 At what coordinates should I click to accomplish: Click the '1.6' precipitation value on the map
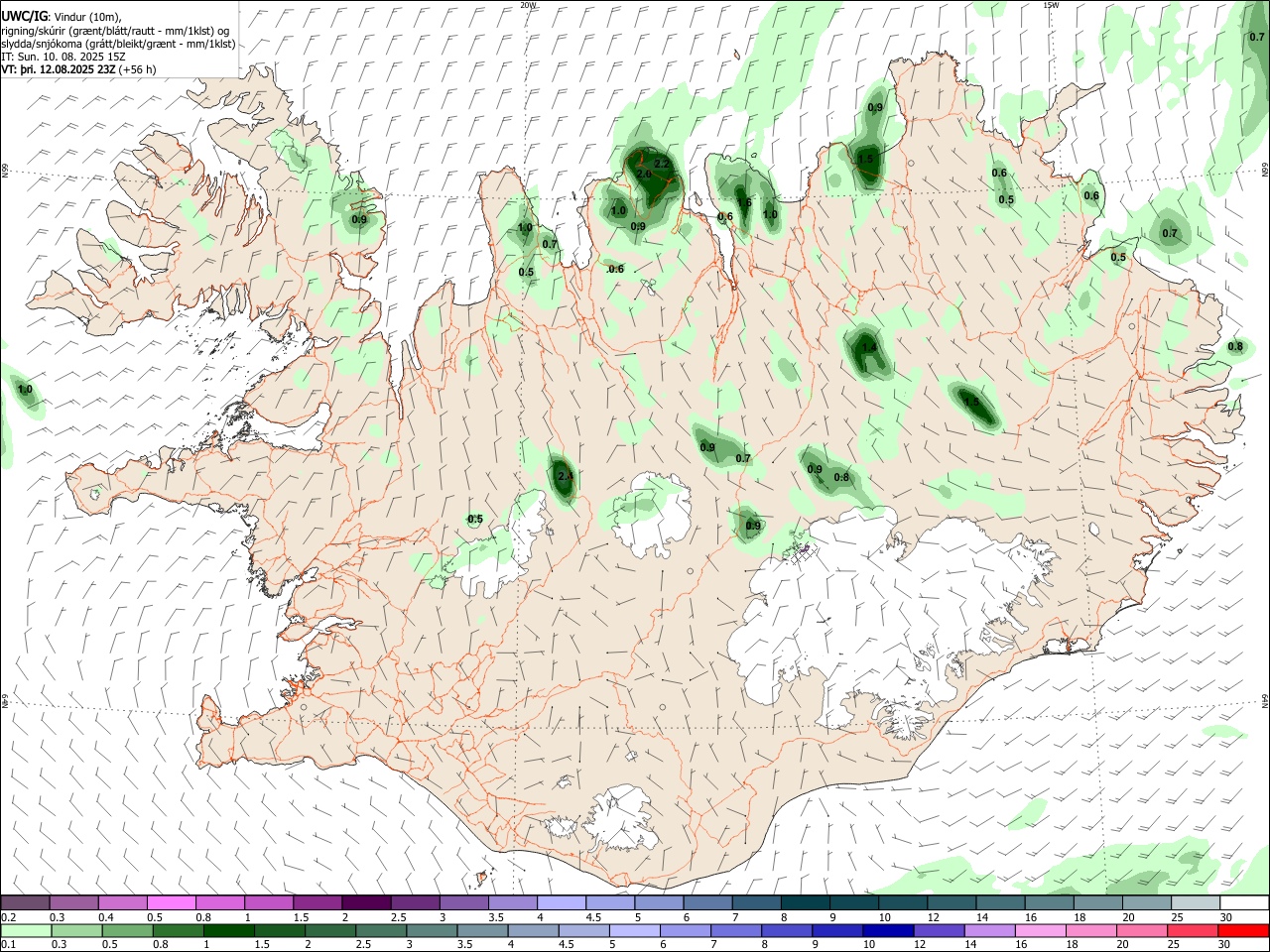(743, 203)
